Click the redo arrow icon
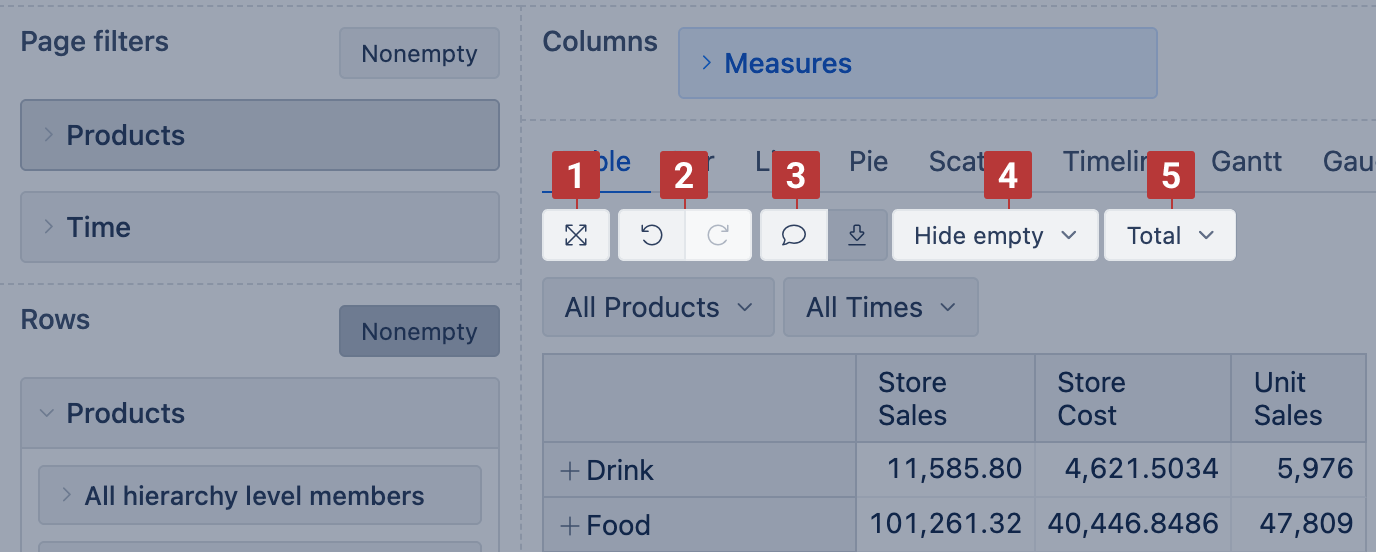The image size is (1376, 552). tap(718, 235)
